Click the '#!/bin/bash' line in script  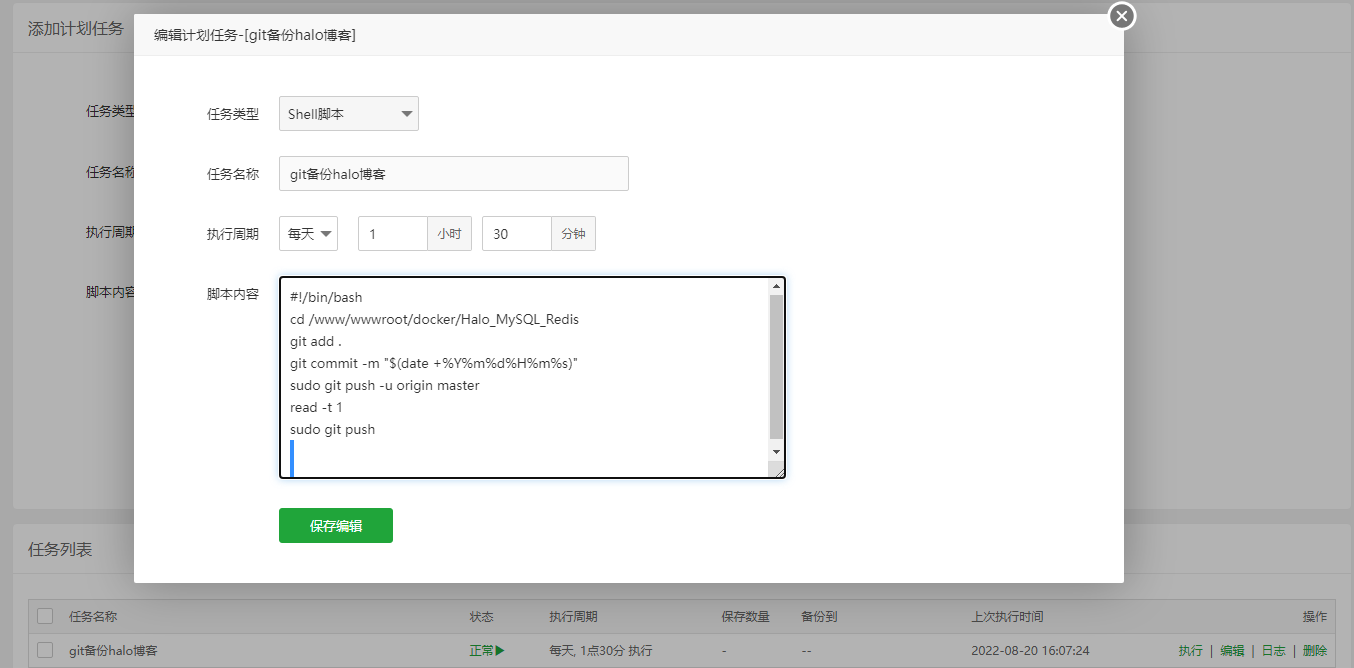[326, 297]
